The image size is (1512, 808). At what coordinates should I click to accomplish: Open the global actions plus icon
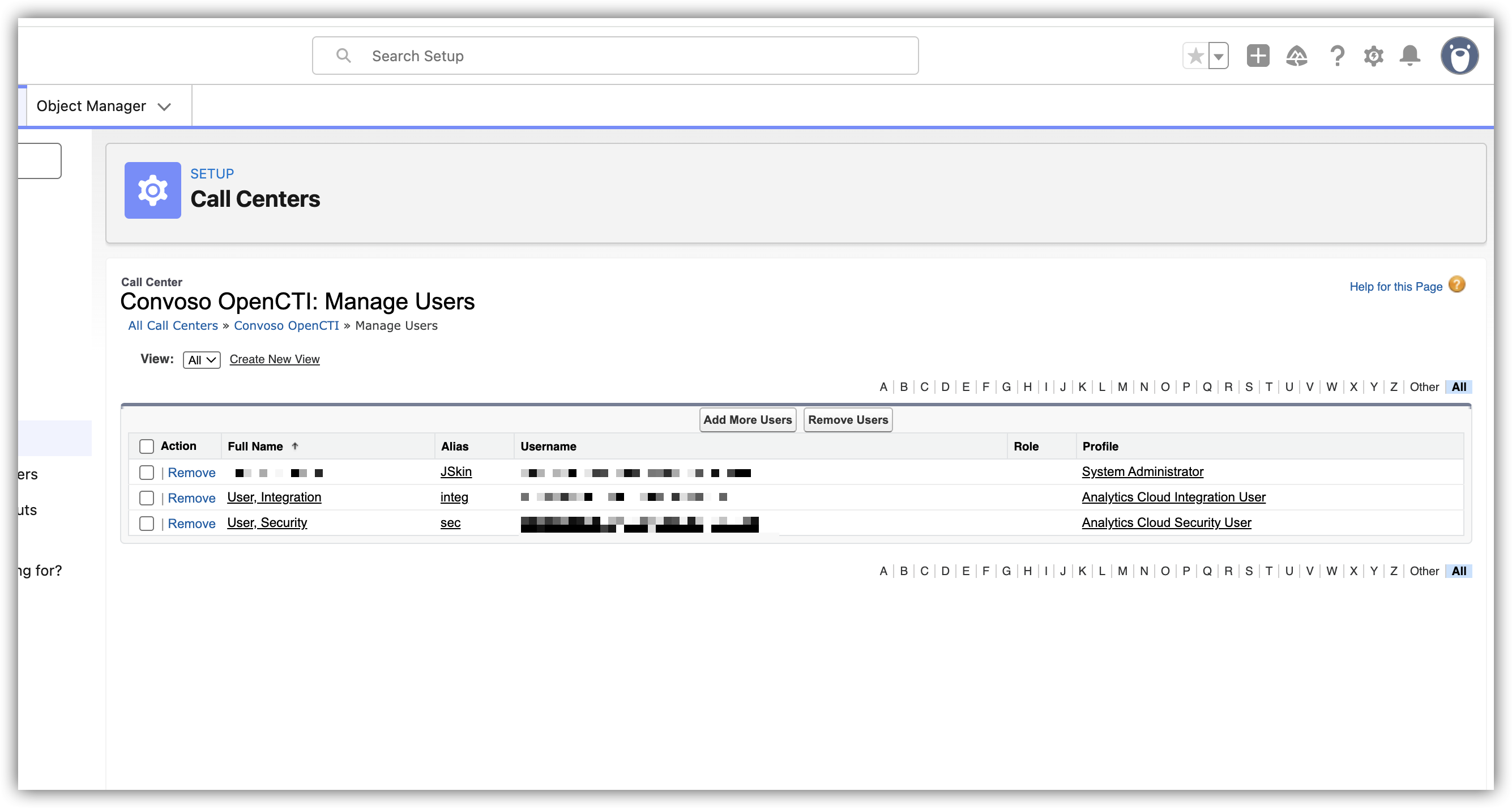tap(1257, 56)
